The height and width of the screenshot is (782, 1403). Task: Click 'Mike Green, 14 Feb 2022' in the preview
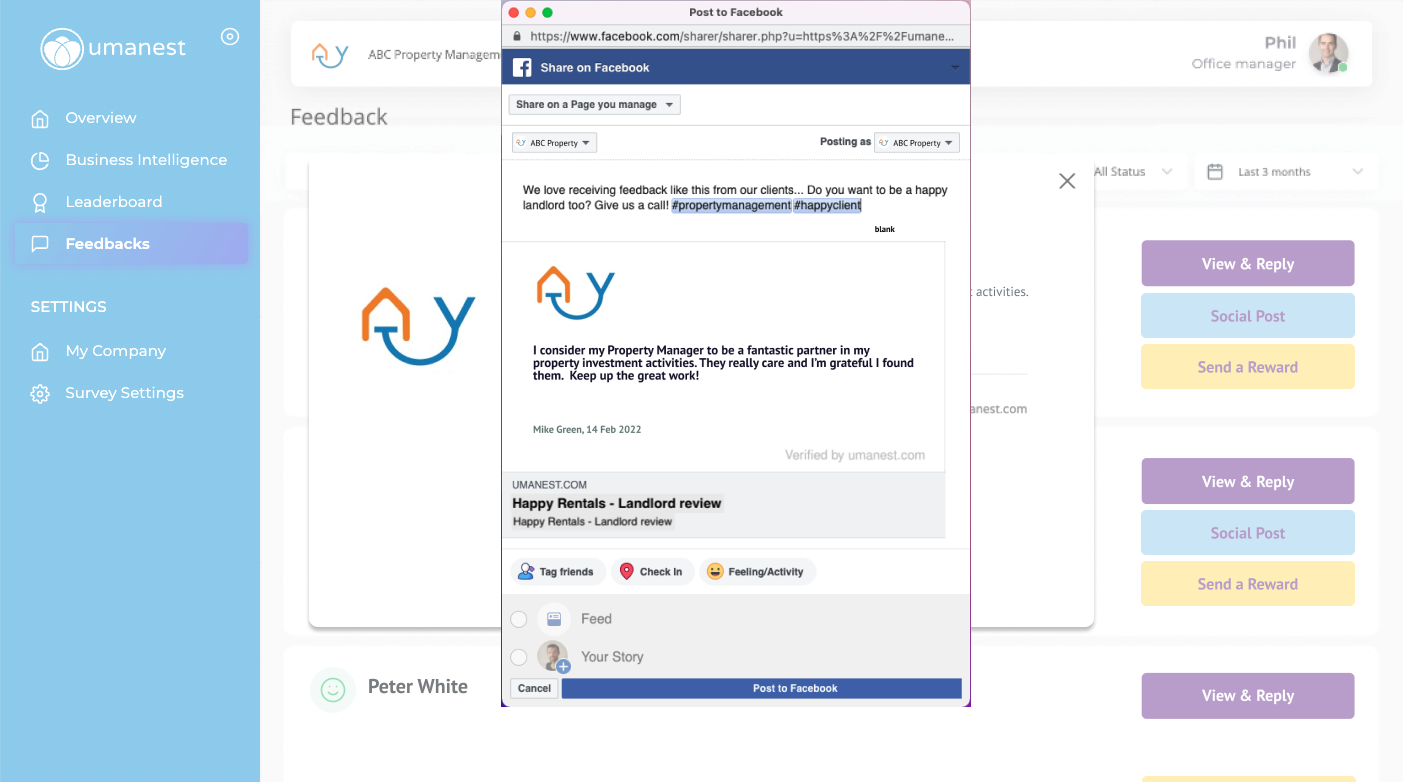tap(587, 430)
